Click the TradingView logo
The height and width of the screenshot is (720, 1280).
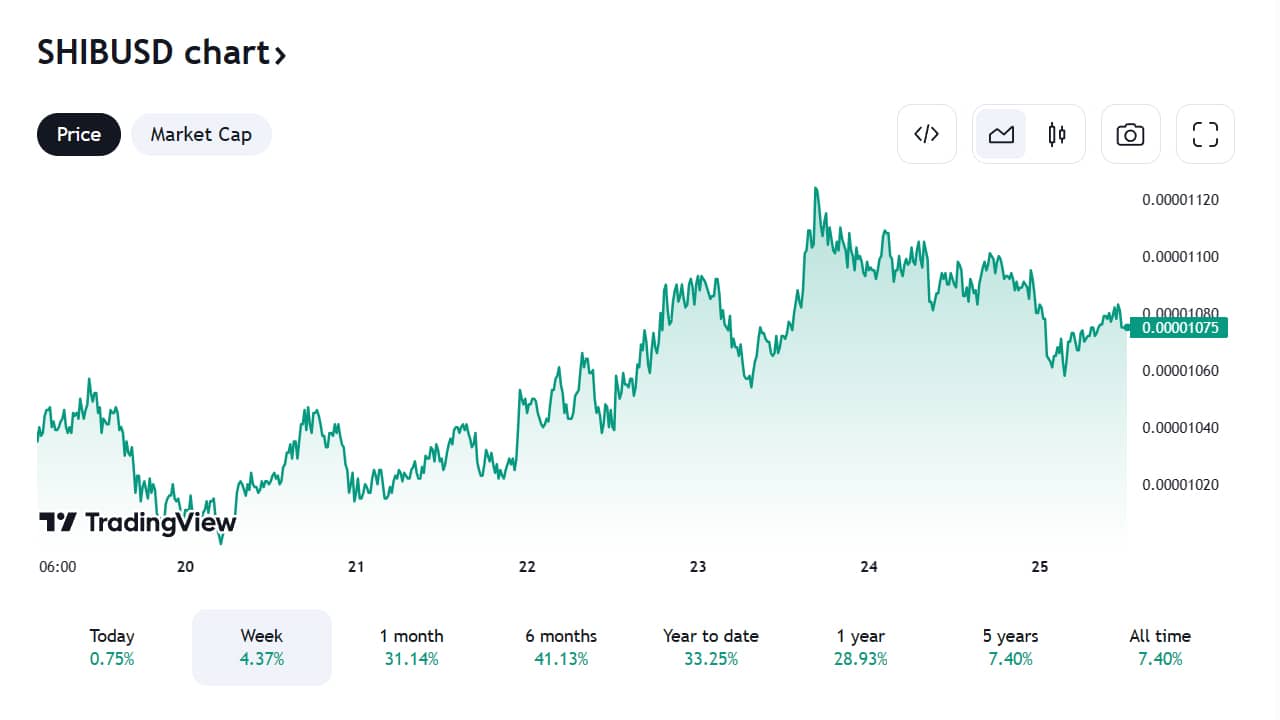(x=138, y=522)
